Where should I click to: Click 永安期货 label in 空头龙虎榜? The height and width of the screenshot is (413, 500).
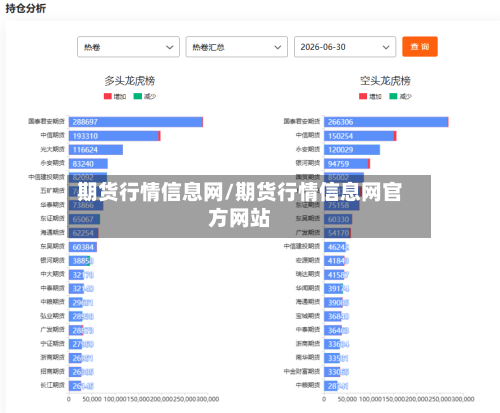coord(308,149)
